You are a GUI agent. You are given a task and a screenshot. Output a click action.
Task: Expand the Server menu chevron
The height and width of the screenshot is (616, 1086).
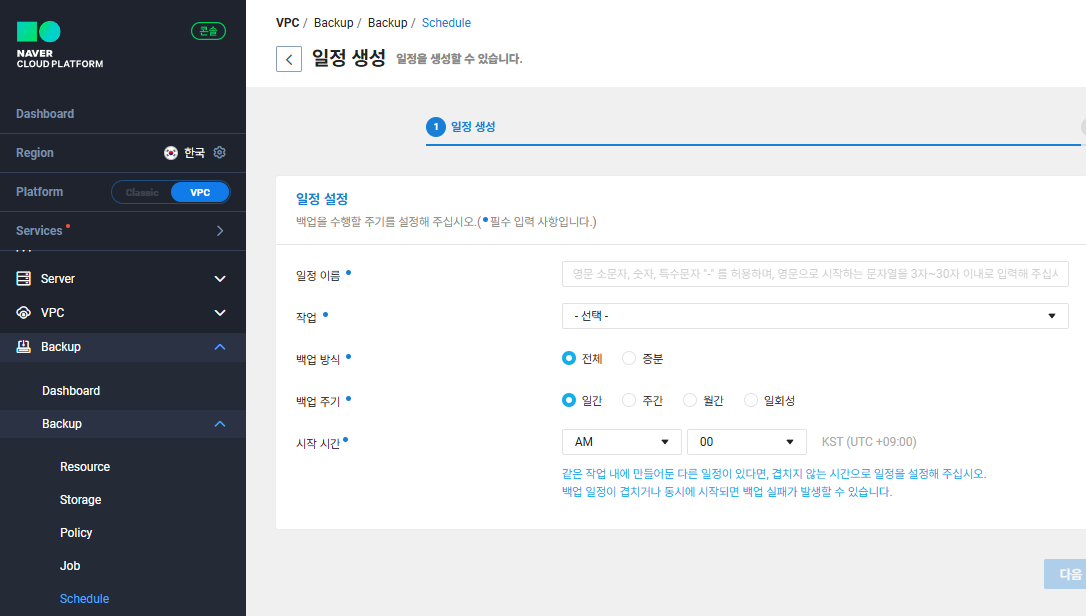(220, 279)
